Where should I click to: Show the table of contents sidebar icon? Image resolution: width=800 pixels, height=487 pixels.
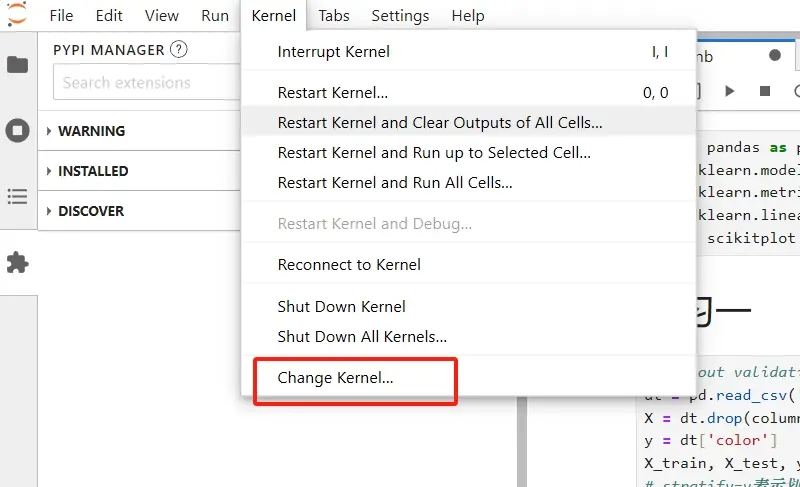tap(18, 196)
